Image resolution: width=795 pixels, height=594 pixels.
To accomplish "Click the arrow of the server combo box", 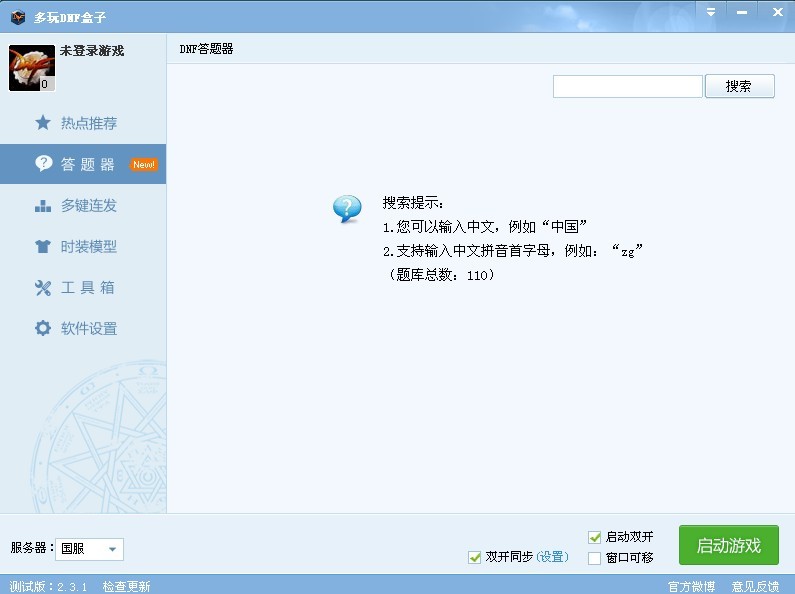I will [x=113, y=549].
